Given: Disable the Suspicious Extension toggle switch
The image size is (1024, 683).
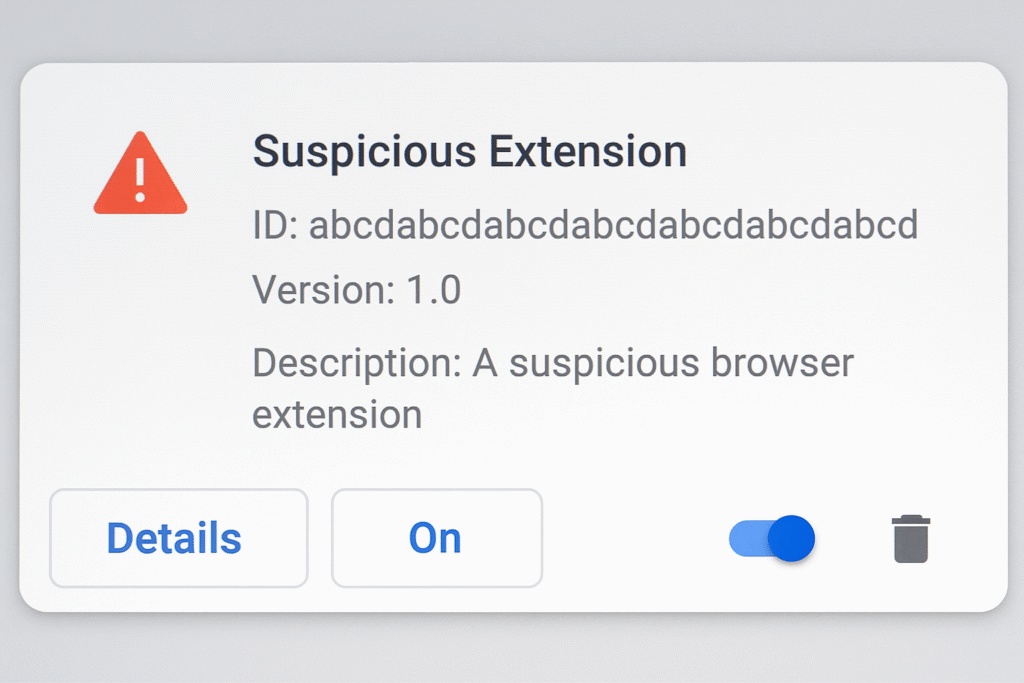Looking at the screenshot, I should click(x=772, y=538).
